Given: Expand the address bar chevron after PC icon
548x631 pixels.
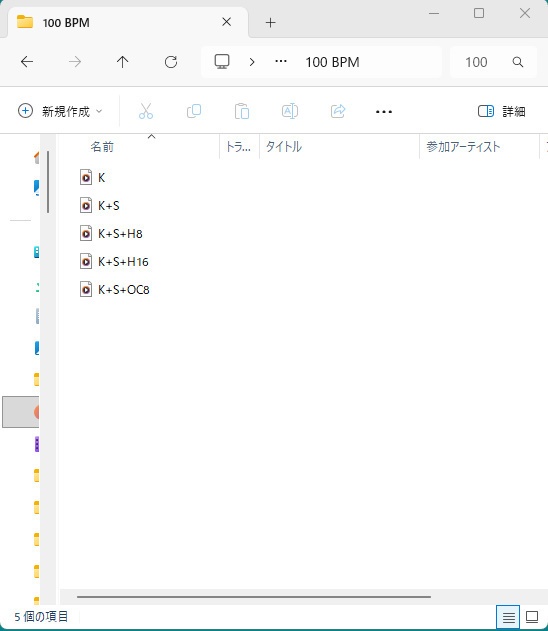Looking at the screenshot, I should pyautogui.click(x=252, y=62).
